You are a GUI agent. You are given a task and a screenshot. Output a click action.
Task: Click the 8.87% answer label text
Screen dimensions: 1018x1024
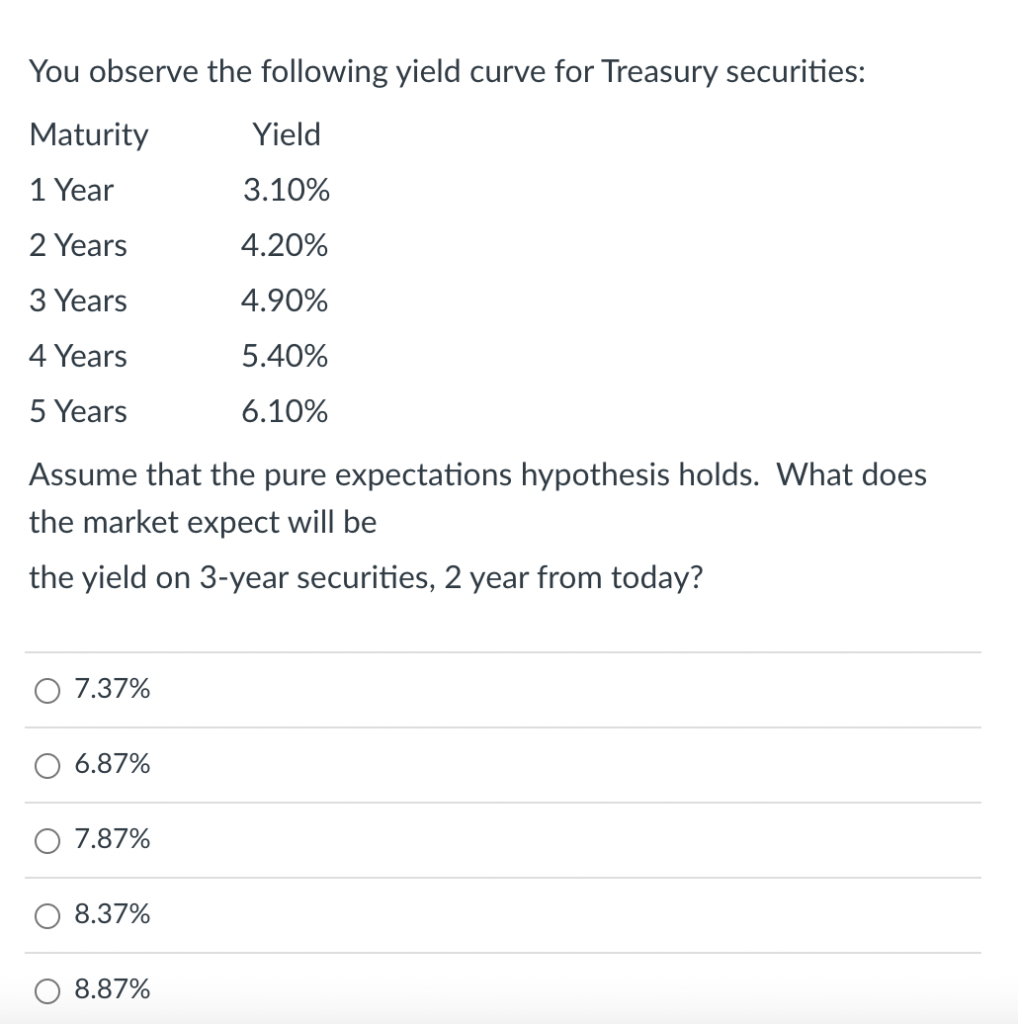point(112,989)
